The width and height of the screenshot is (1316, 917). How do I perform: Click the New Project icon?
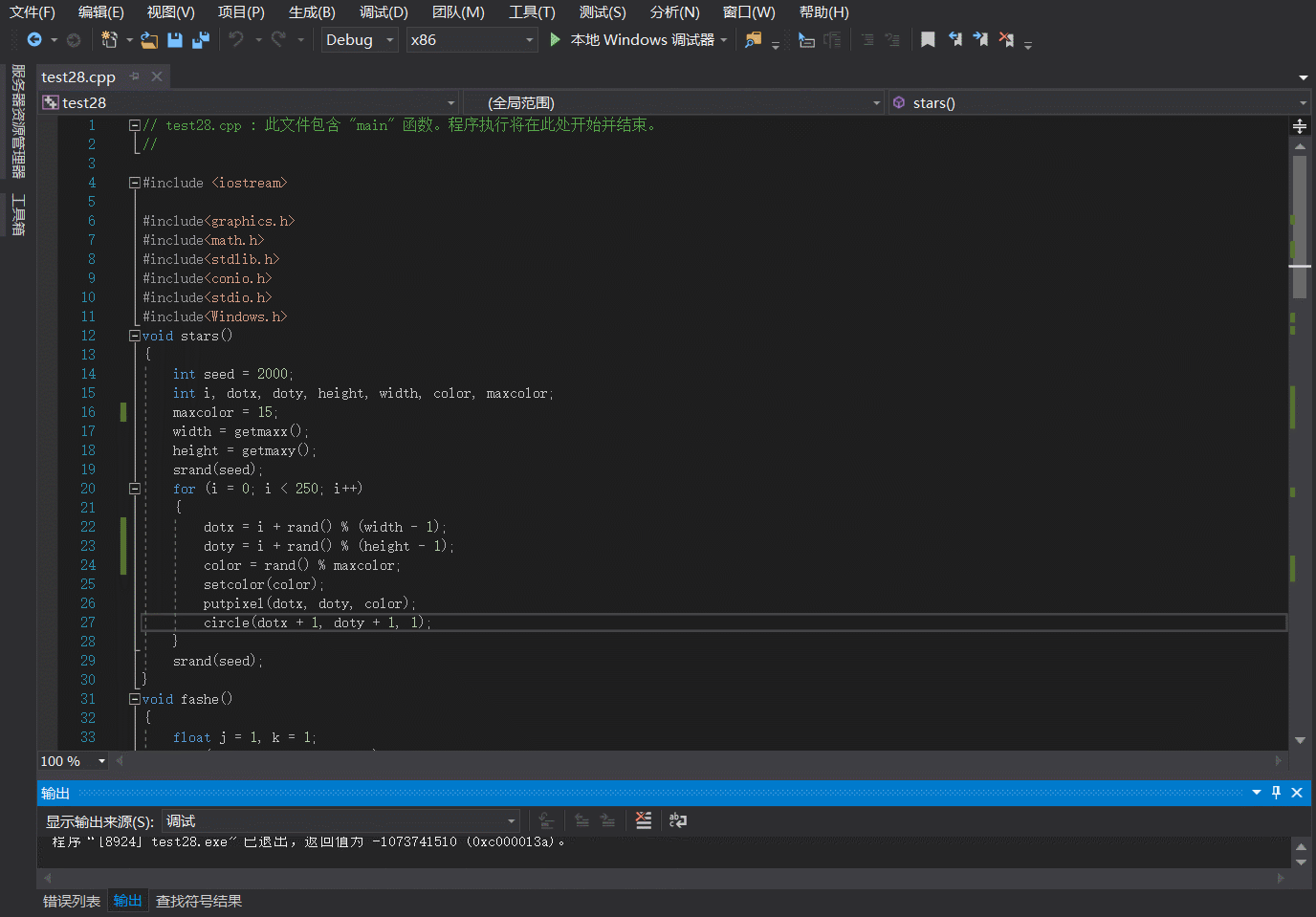pyautogui.click(x=109, y=40)
